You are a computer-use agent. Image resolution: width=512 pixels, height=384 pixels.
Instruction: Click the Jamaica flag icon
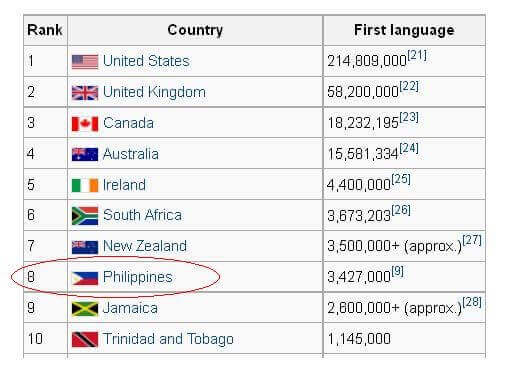tap(85, 309)
